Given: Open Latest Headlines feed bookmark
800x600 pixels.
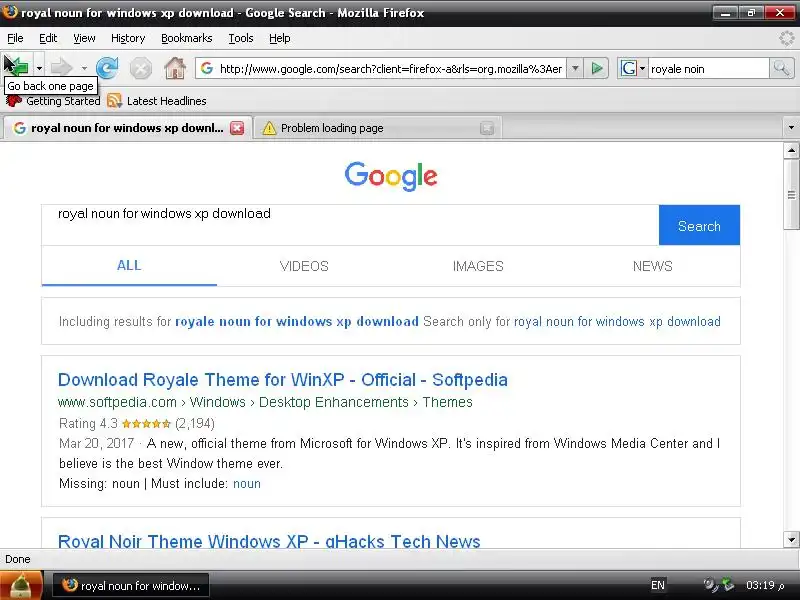Looking at the screenshot, I should pyautogui.click(x=157, y=101).
